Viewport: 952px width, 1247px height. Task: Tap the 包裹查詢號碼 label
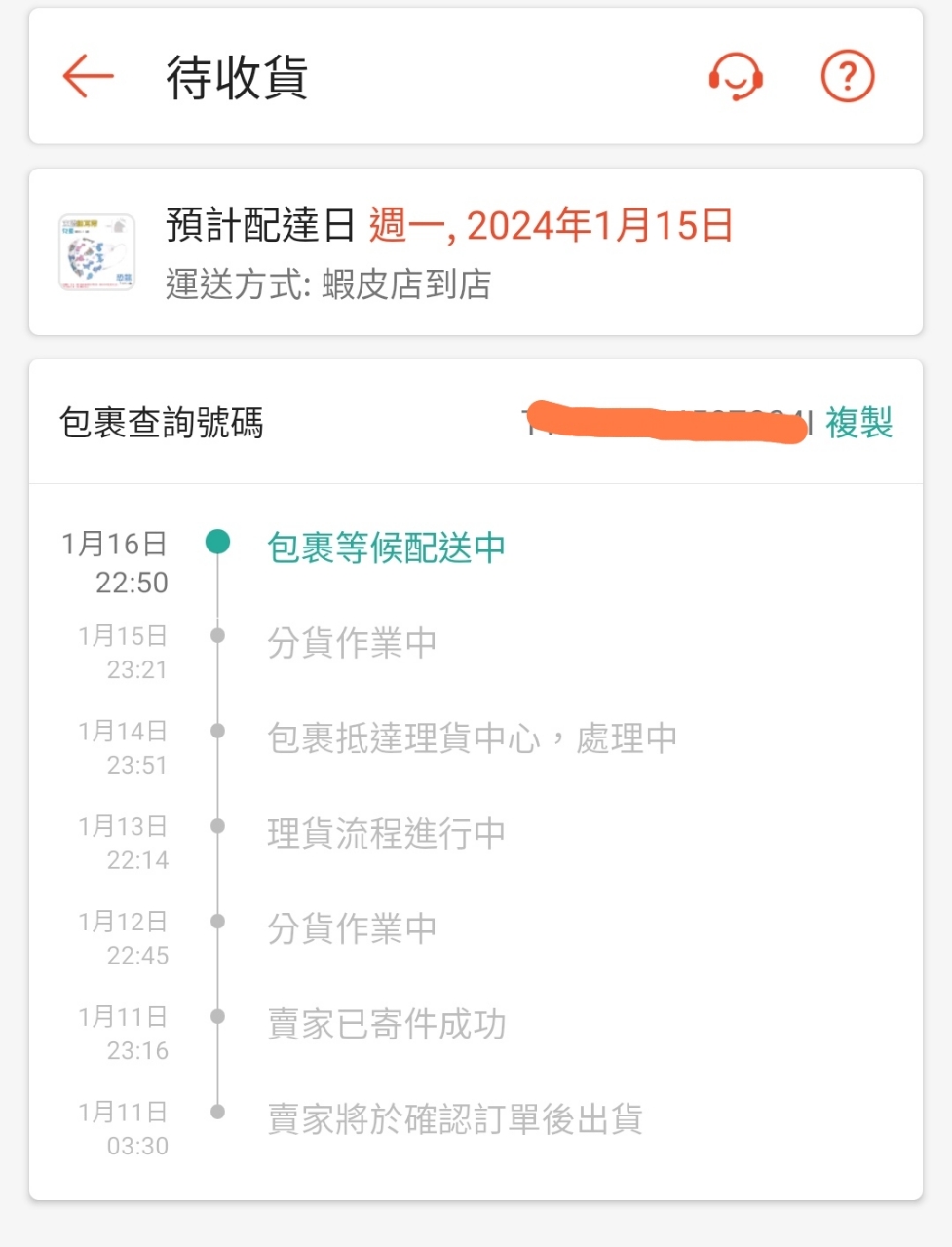coord(161,423)
